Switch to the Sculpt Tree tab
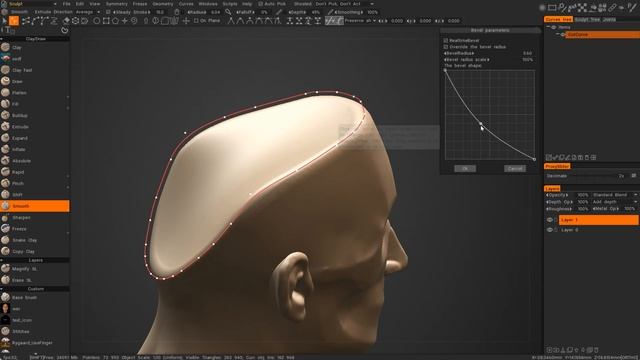Image resolution: width=640 pixels, height=360 pixels. point(587,19)
